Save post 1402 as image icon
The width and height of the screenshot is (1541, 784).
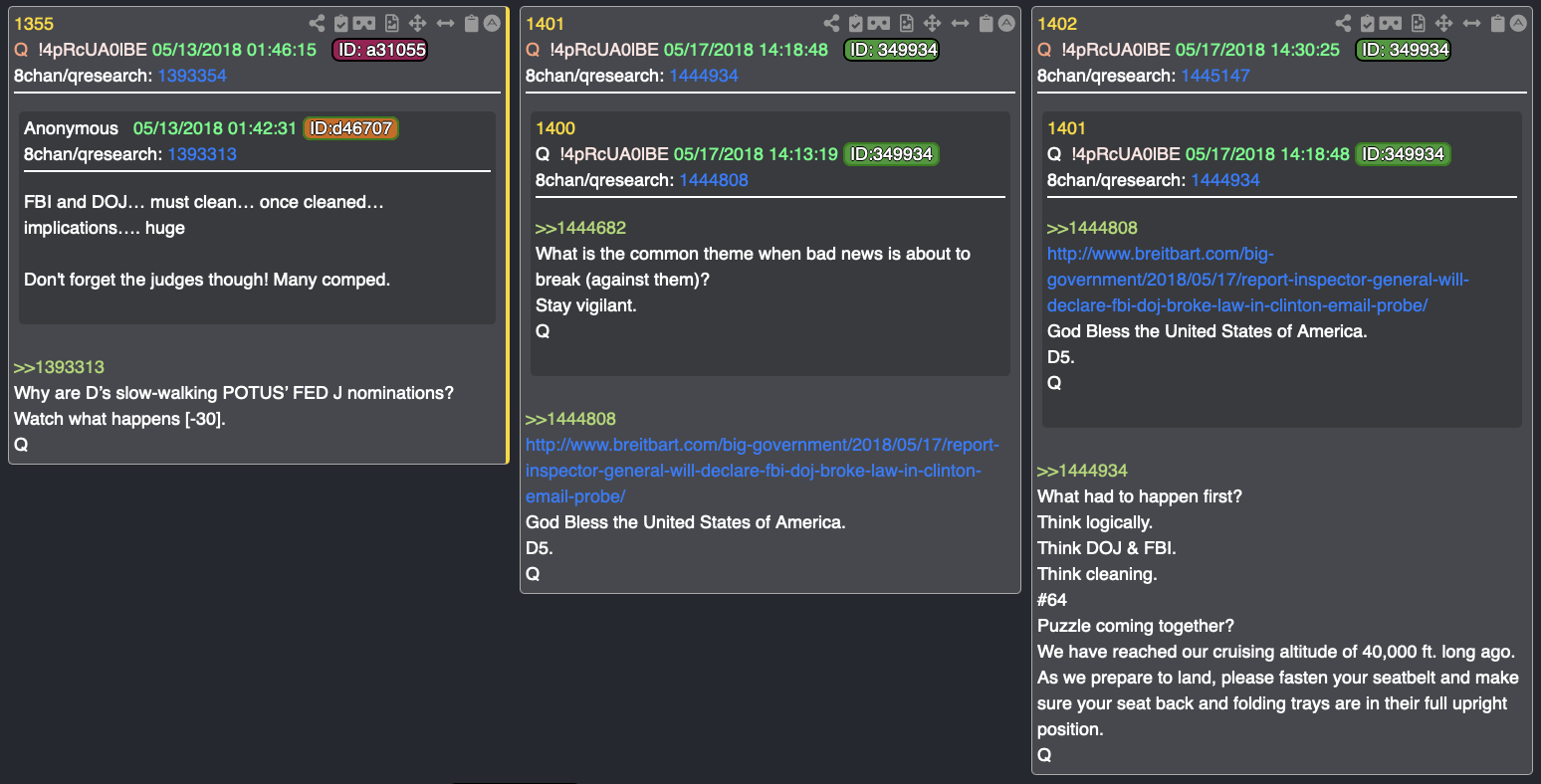[1419, 23]
